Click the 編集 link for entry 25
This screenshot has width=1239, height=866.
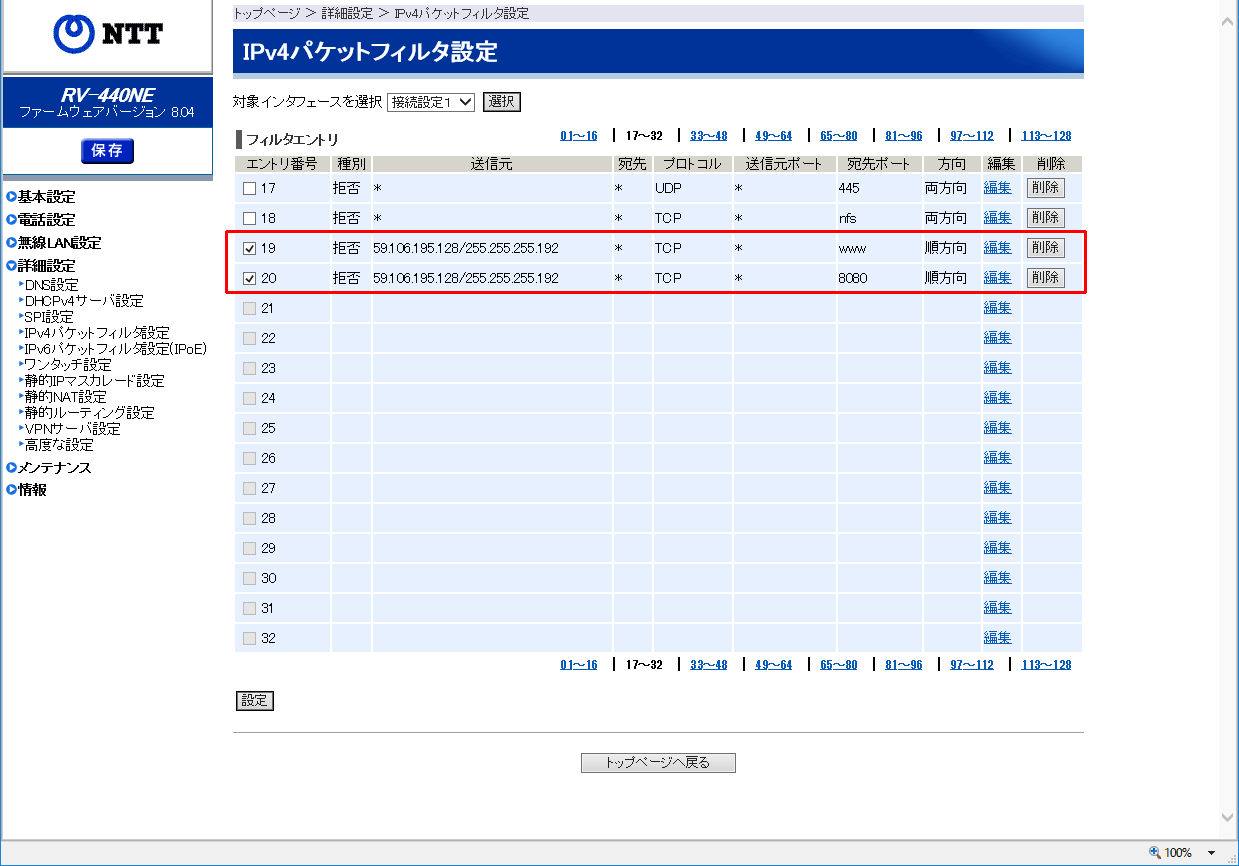pyautogui.click(x=998, y=428)
